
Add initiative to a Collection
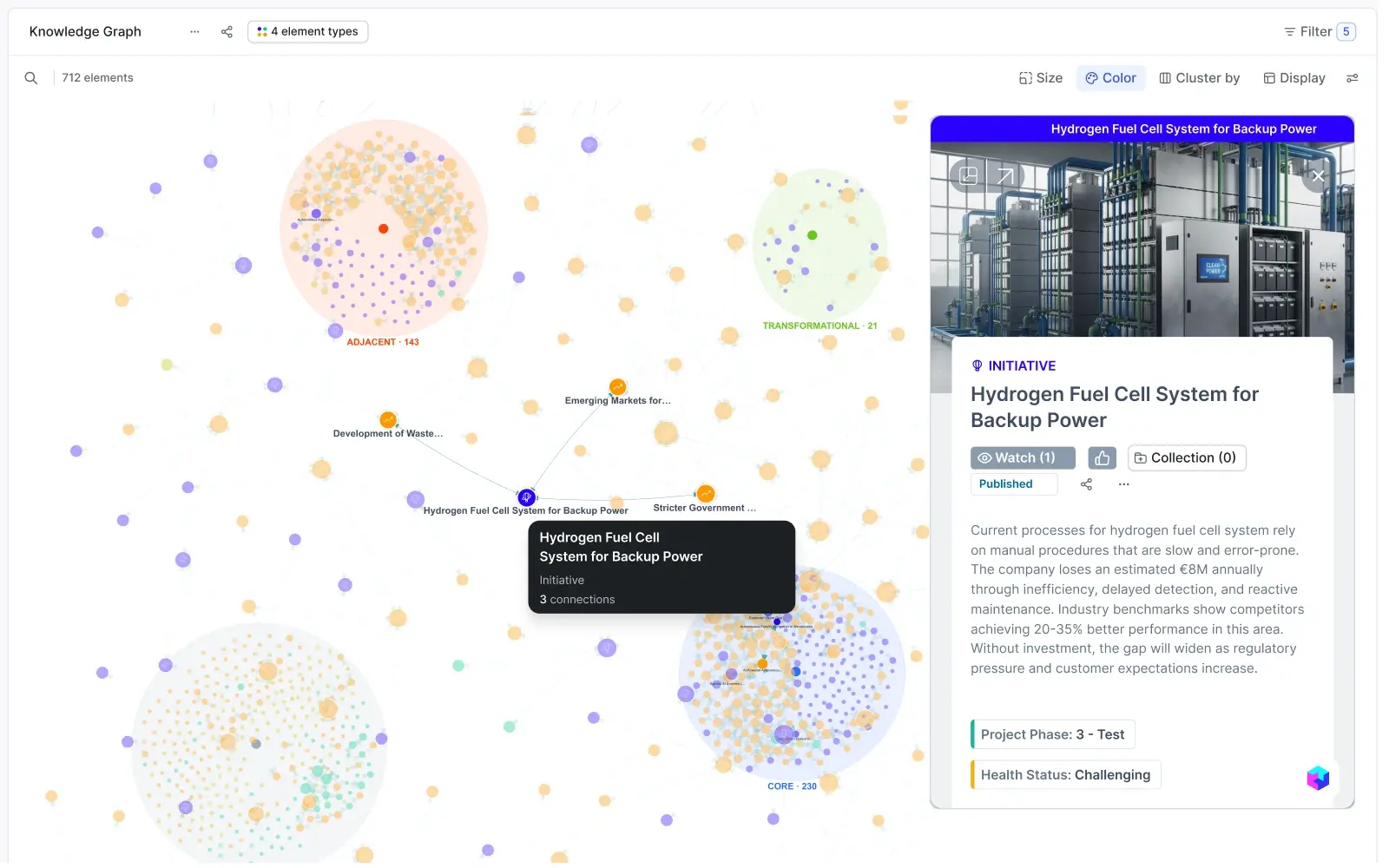tap(1187, 458)
